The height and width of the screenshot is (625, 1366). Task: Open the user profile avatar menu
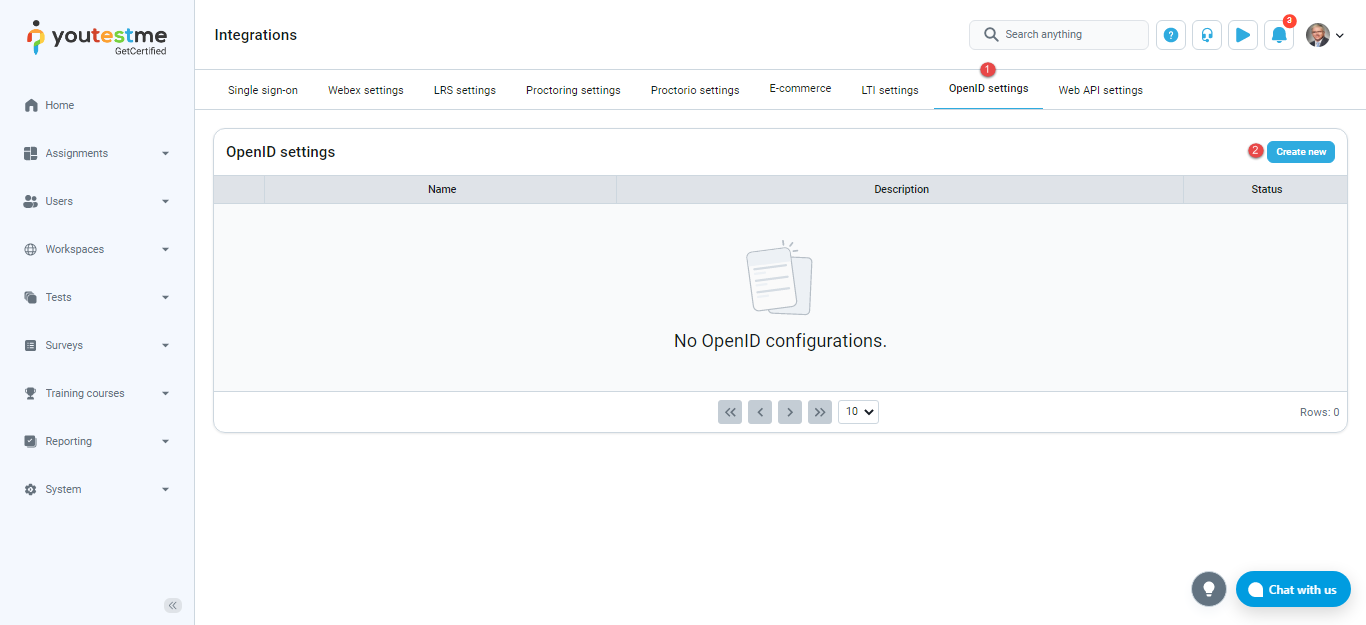[x=1324, y=35]
